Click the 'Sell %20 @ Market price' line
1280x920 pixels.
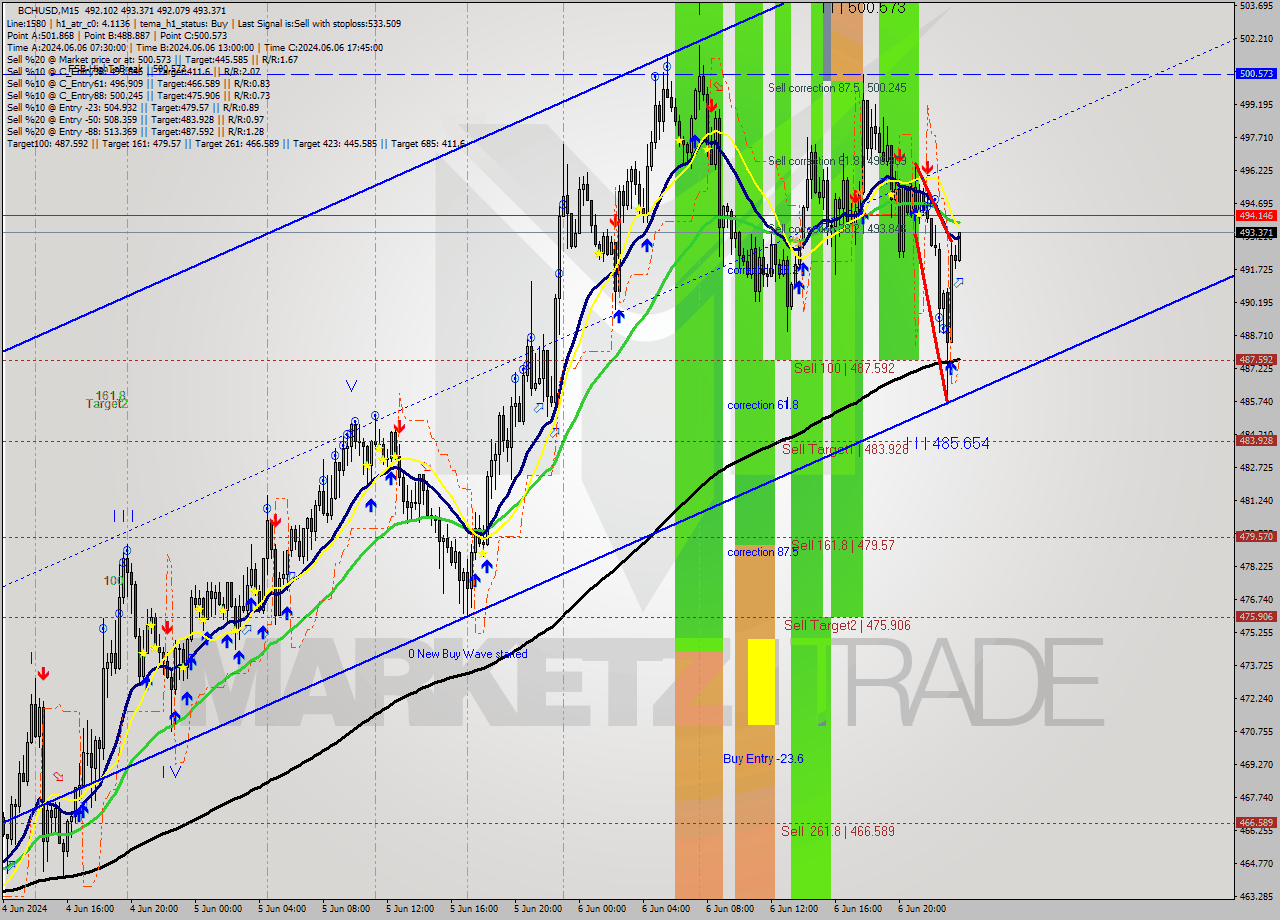(151, 59)
